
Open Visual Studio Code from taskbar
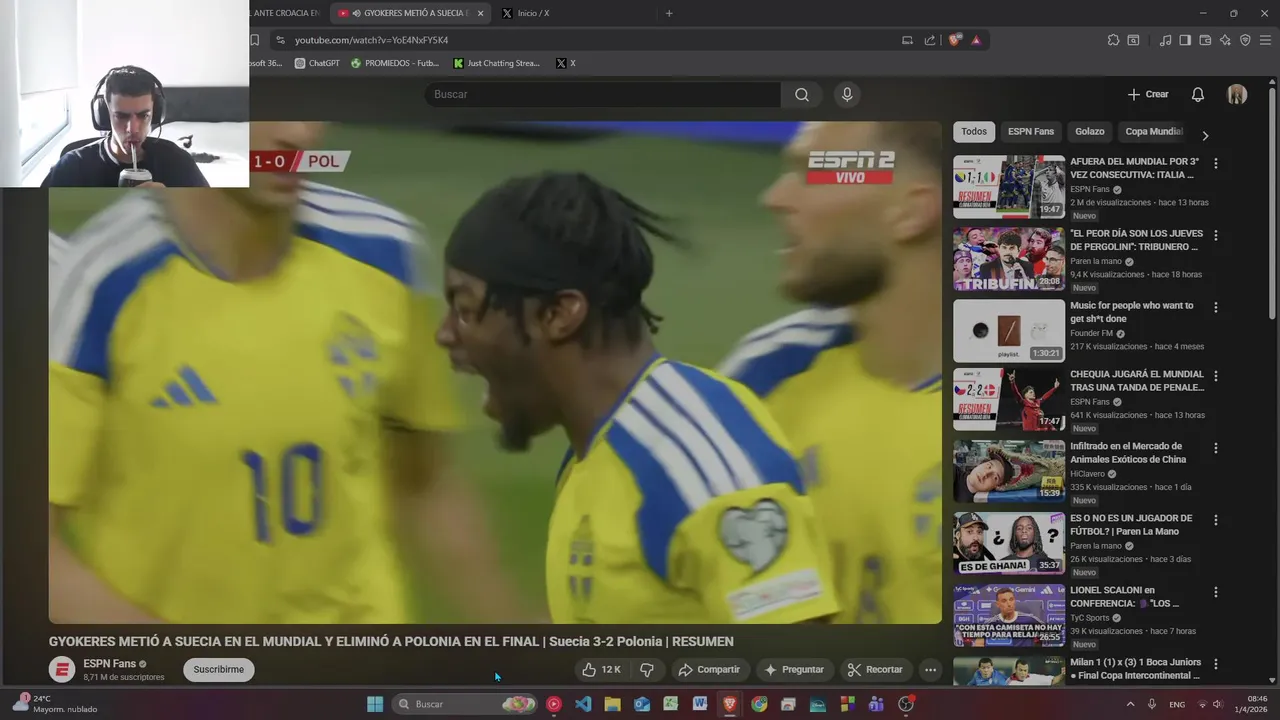coord(583,704)
